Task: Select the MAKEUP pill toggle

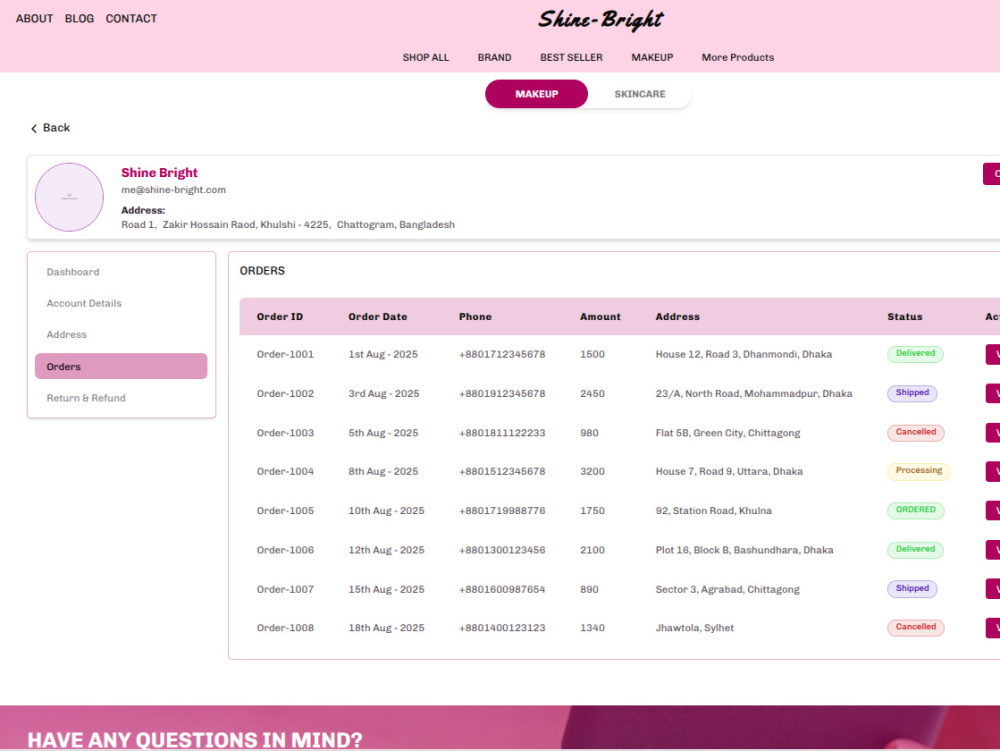Action: [x=536, y=94]
